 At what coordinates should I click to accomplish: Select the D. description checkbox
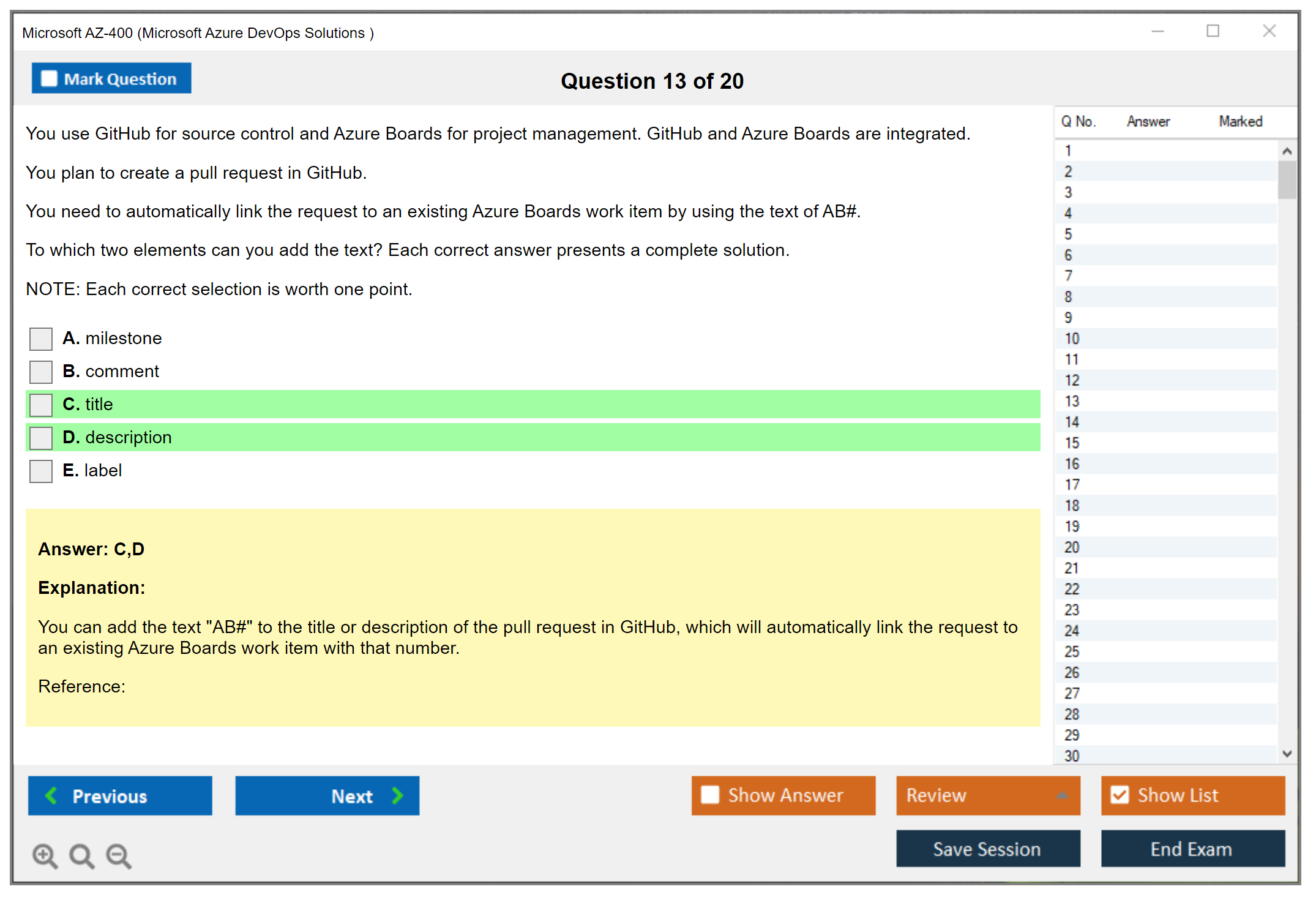(41, 438)
